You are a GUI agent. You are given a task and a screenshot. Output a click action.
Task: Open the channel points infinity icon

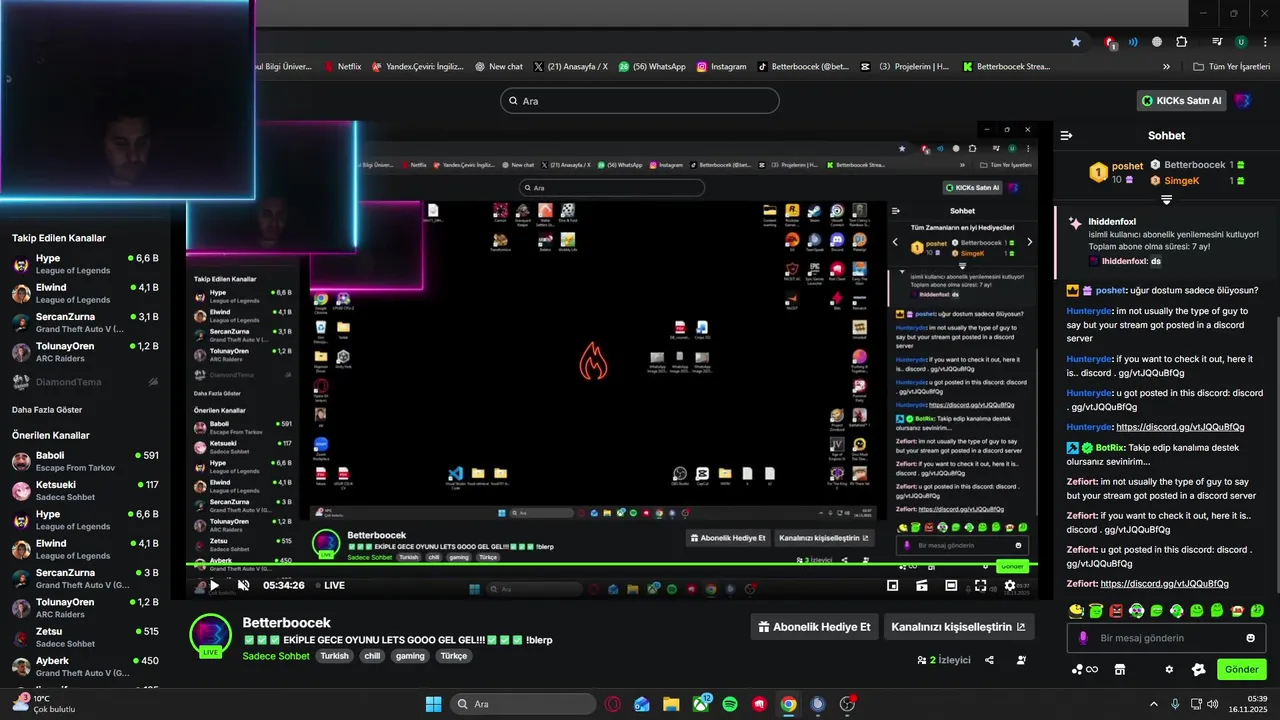1085,669
